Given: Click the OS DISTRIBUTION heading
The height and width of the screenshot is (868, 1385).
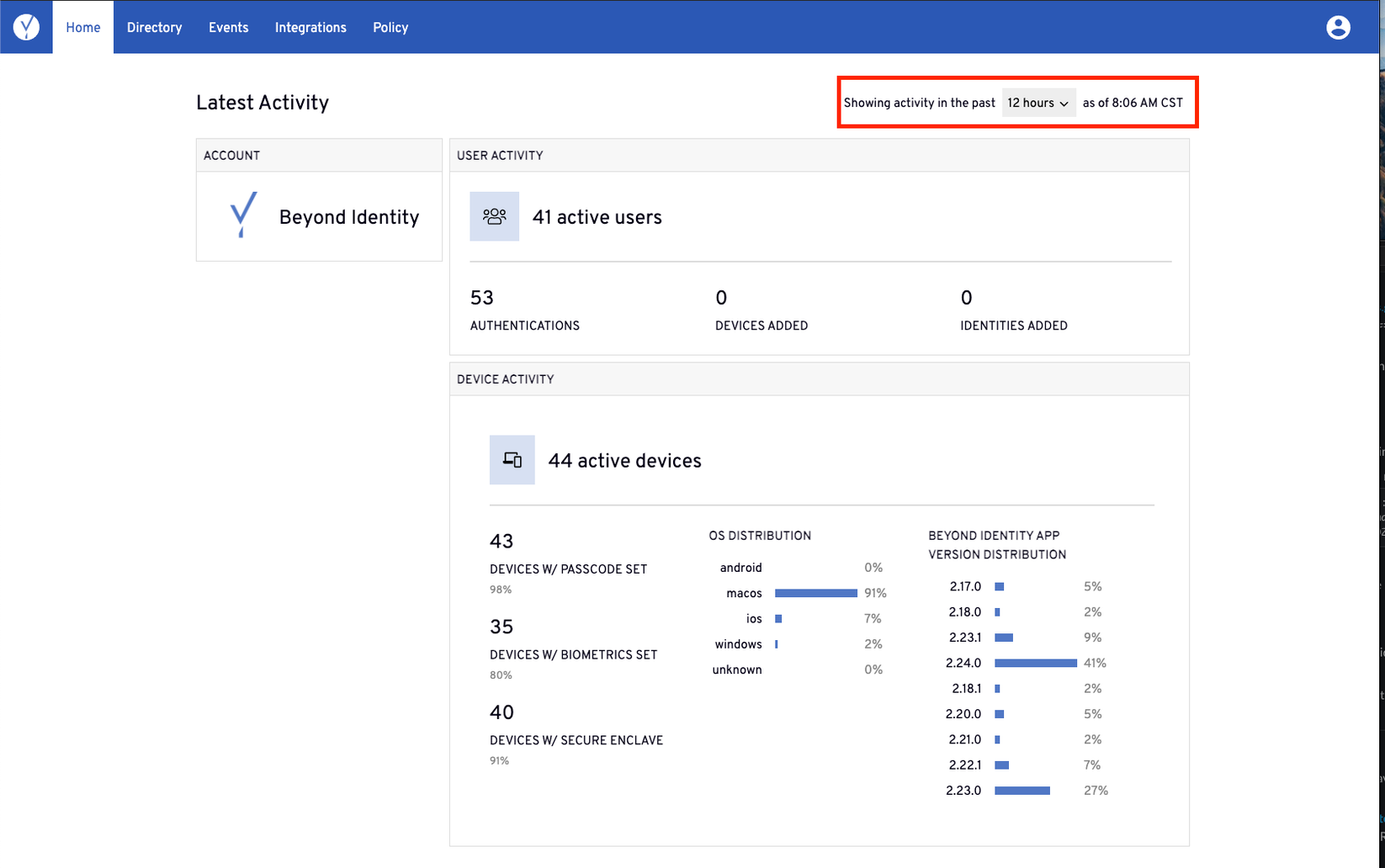Looking at the screenshot, I should point(760,536).
